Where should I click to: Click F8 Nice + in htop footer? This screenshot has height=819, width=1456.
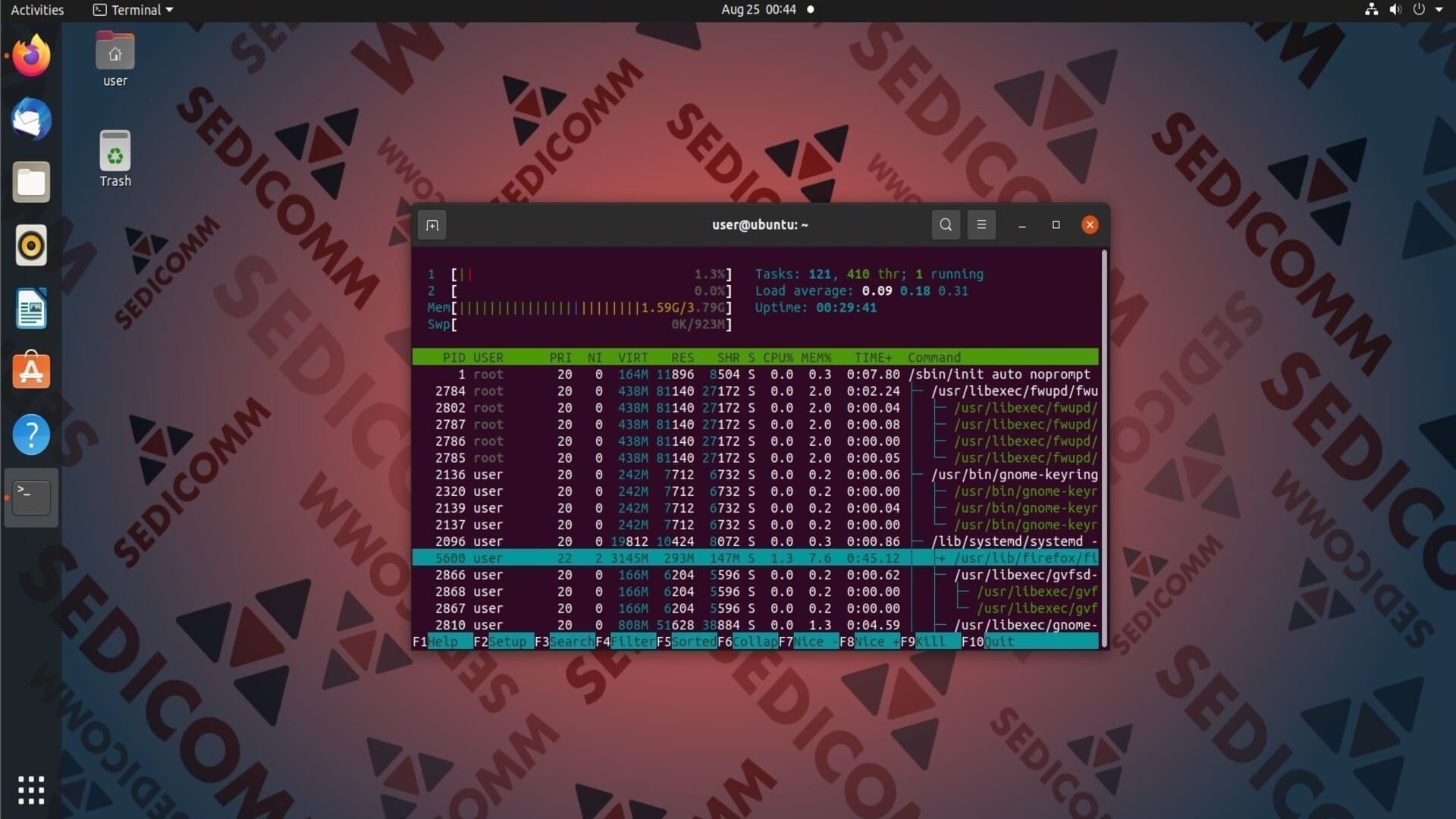870,642
